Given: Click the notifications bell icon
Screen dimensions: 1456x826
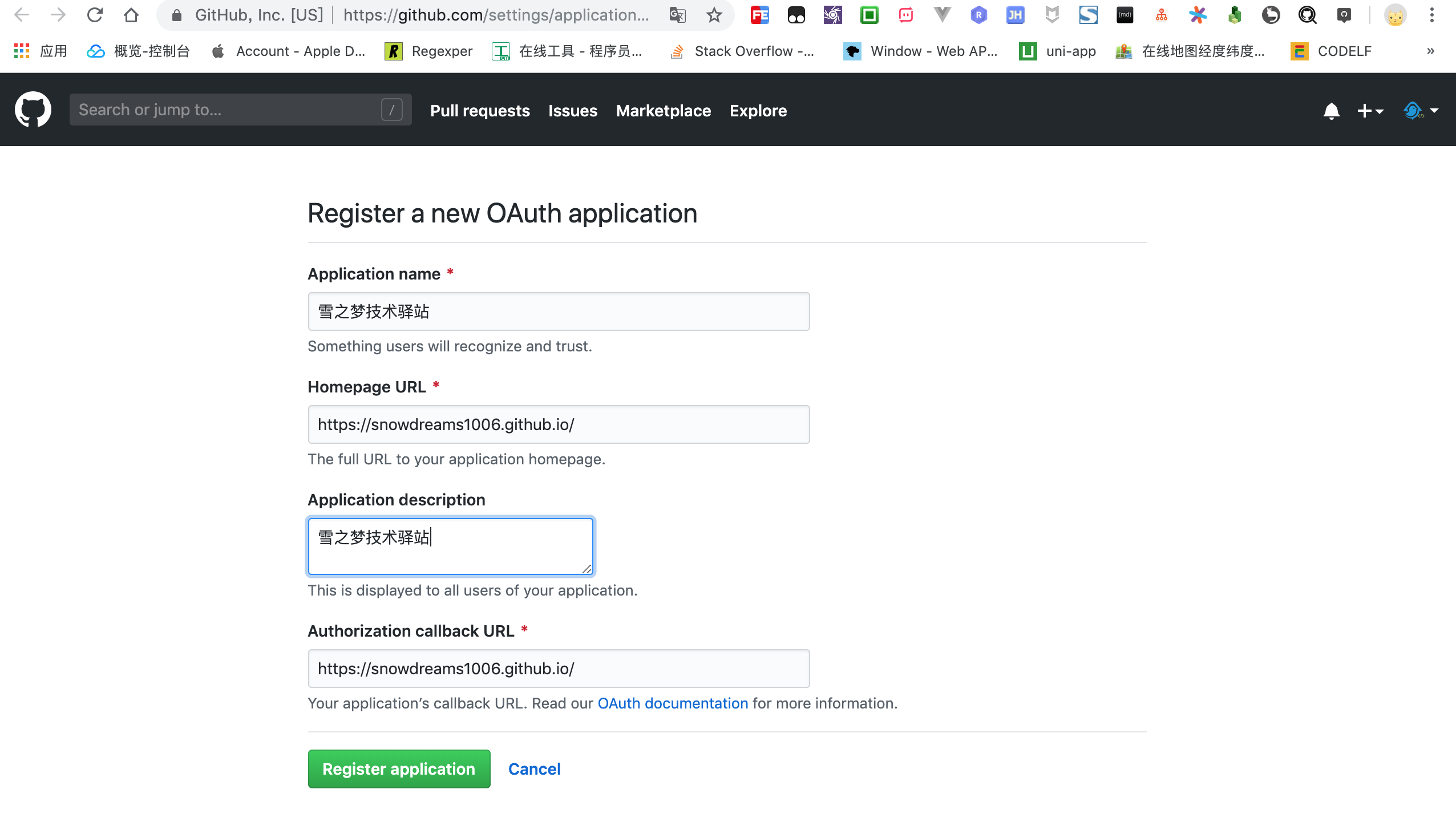Looking at the screenshot, I should point(1332,110).
